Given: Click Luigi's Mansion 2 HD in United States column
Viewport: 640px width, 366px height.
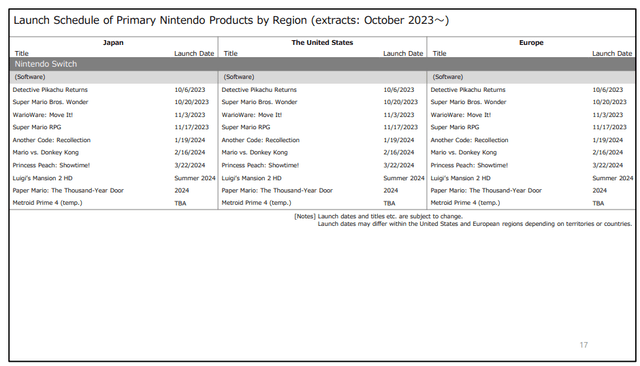Looking at the screenshot, I should 251,178.
